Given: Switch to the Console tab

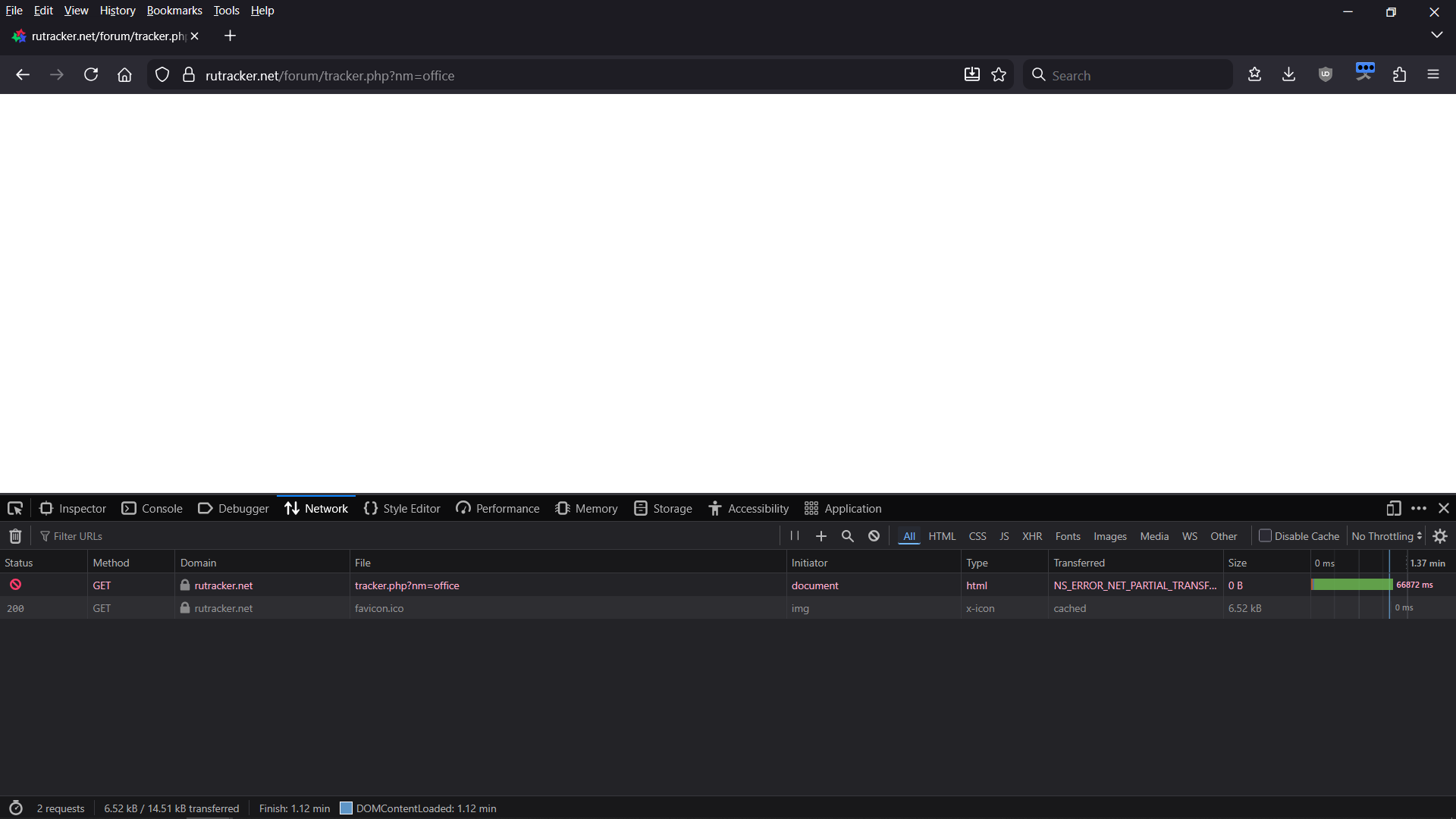Looking at the screenshot, I should click(152, 508).
